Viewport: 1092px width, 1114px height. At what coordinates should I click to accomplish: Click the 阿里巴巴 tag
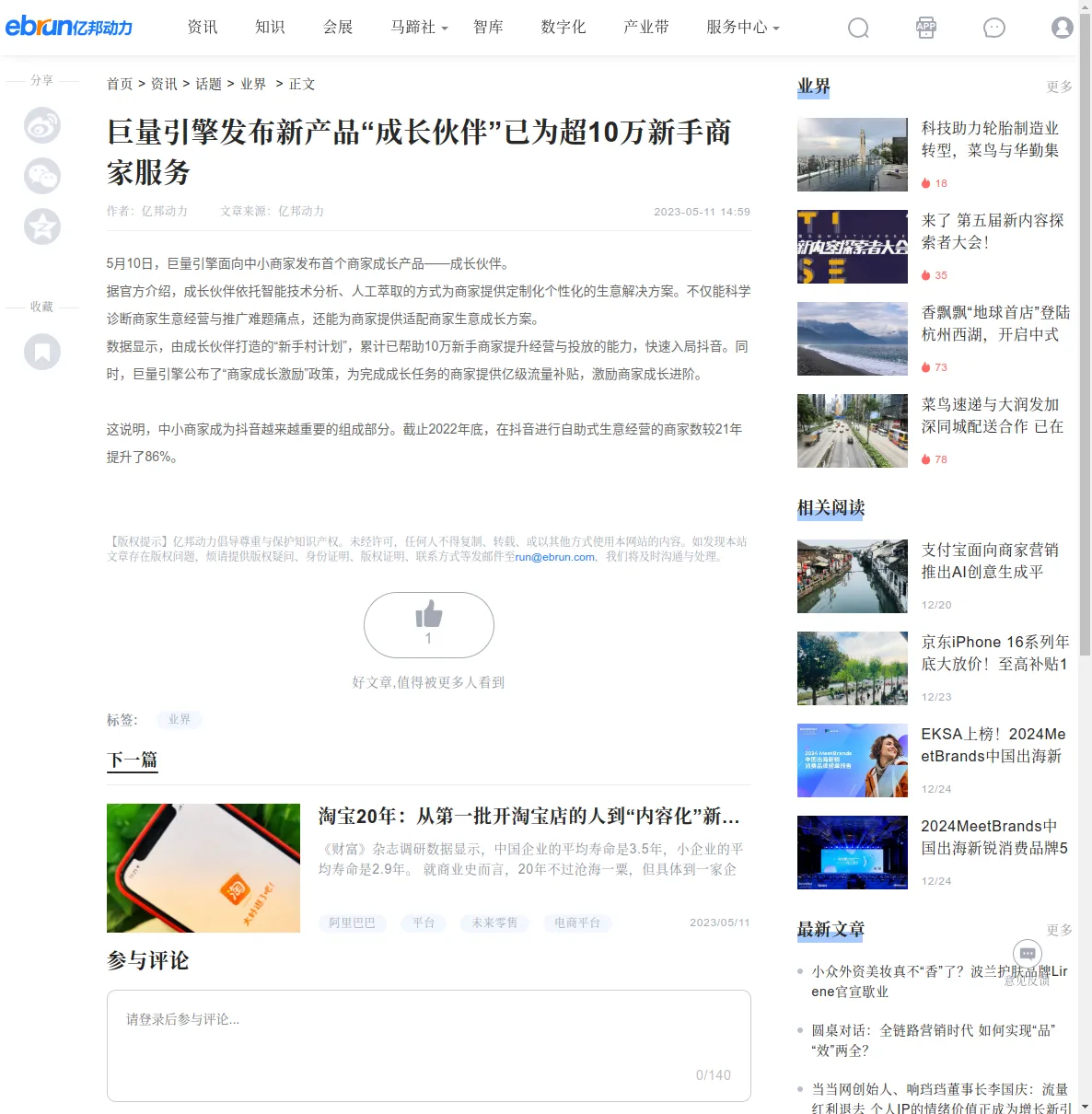pyautogui.click(x=353, y=923)
